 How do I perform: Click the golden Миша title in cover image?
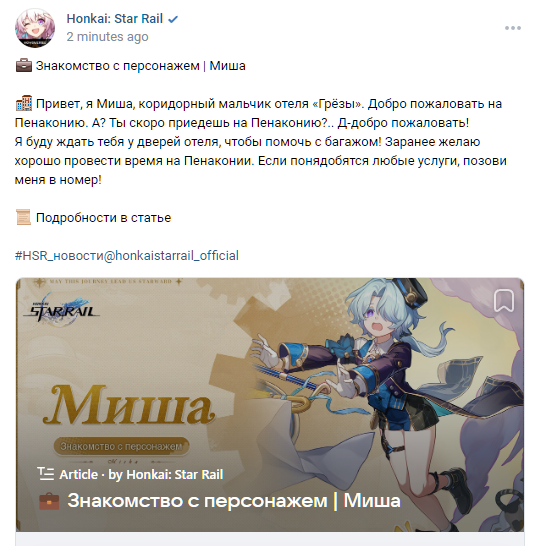(x=129, y=406)
